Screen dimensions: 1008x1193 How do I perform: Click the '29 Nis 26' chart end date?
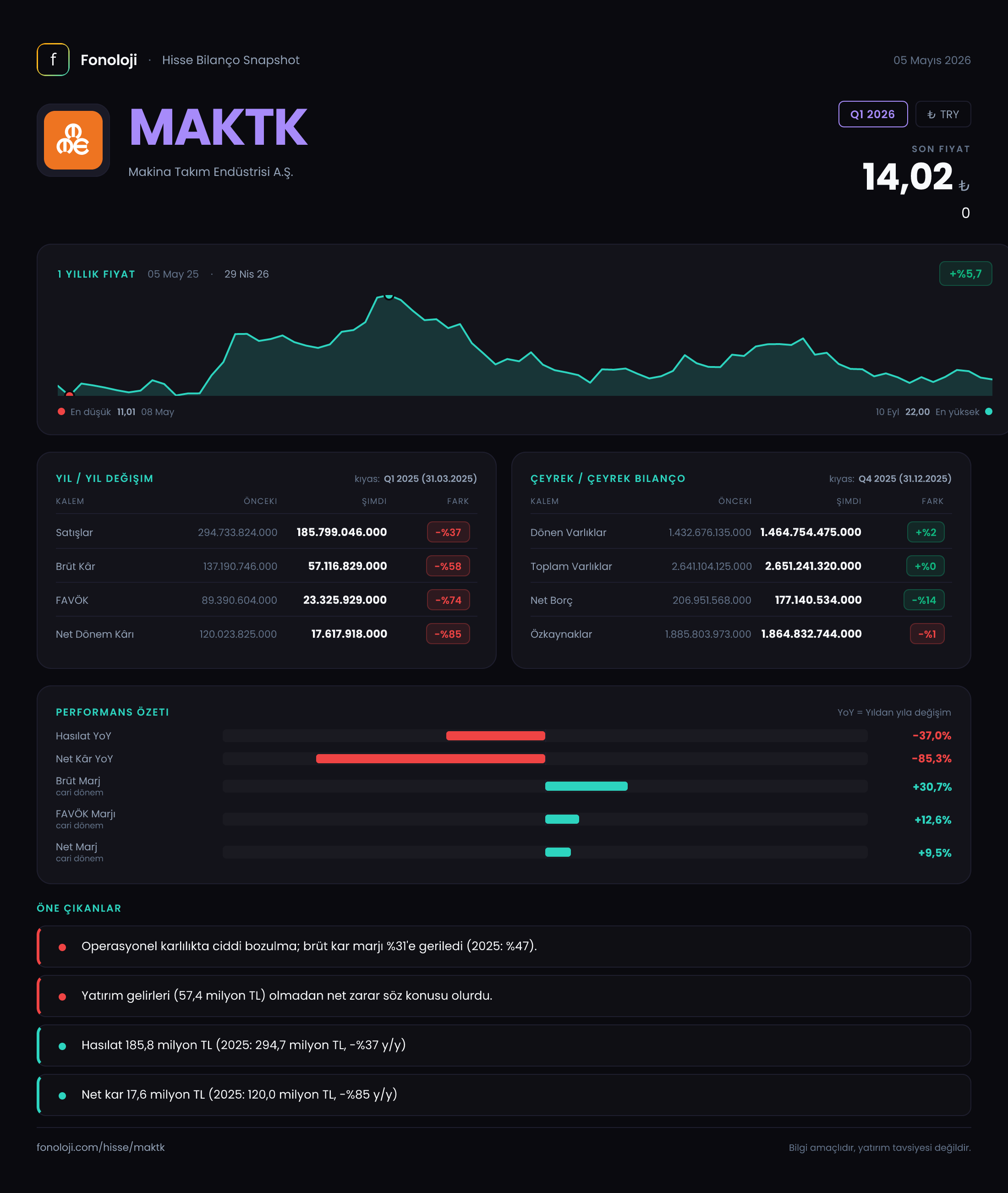[247, 274]
